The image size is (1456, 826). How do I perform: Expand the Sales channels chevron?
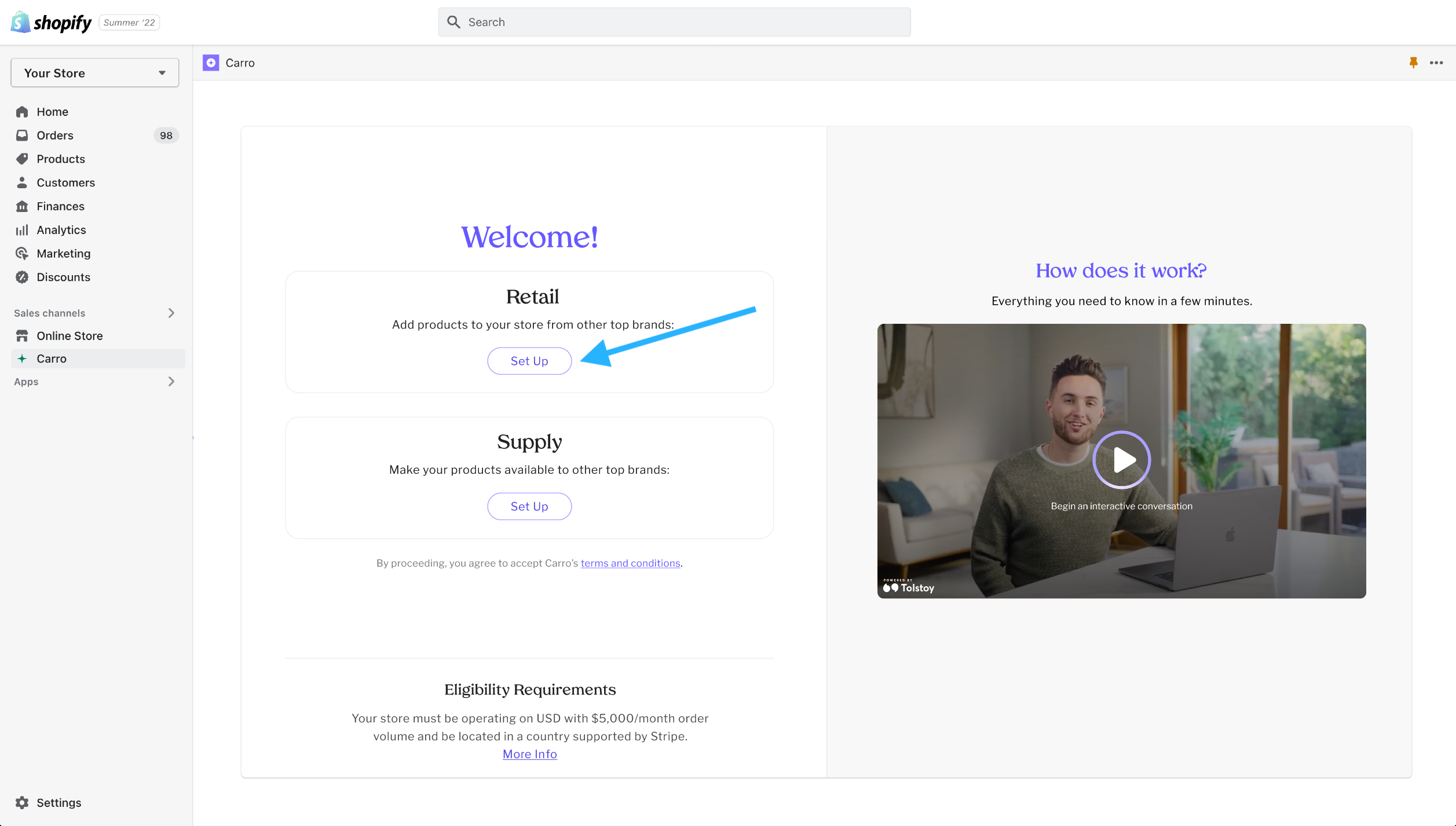(171, 313)
